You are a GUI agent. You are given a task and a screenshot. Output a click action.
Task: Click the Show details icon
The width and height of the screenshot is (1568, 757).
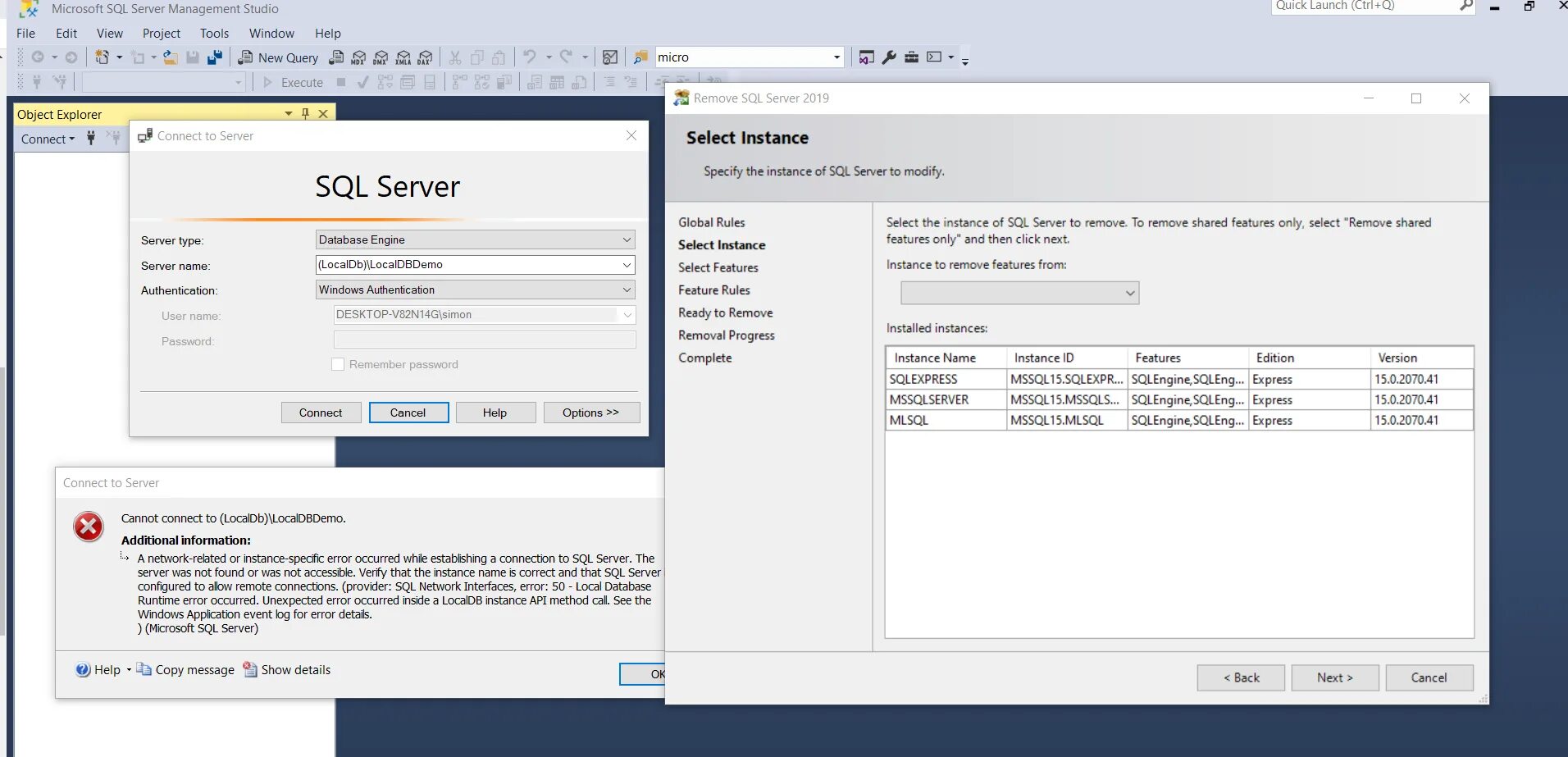click(250, 670)
